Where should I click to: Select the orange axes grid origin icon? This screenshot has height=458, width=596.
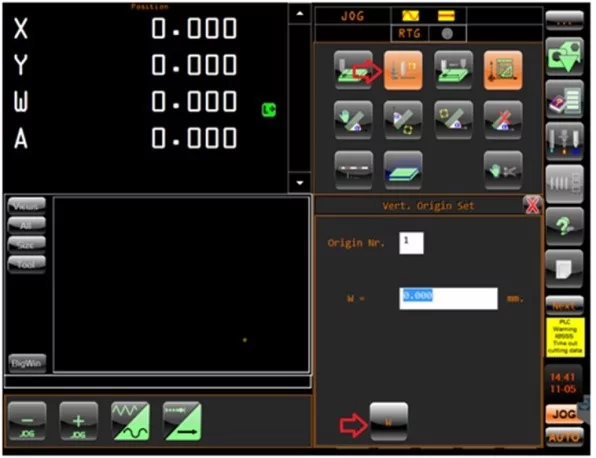pyautogui.click(x=503, y=70)
